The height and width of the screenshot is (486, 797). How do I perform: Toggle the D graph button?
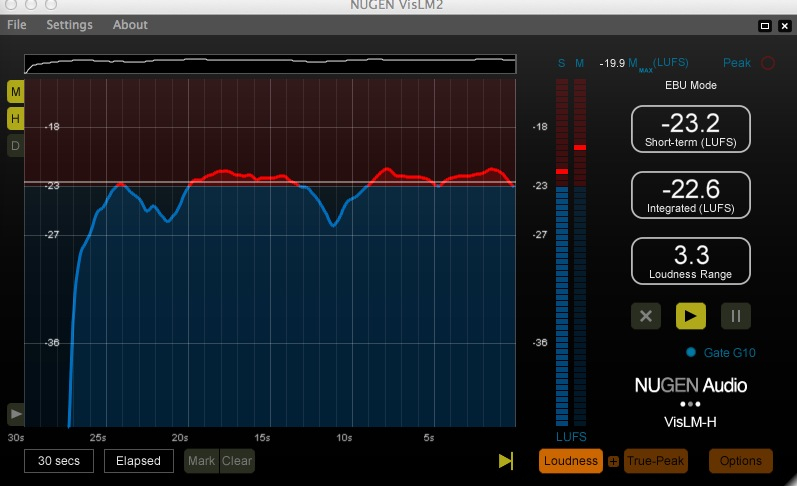(x=15, y=146)
